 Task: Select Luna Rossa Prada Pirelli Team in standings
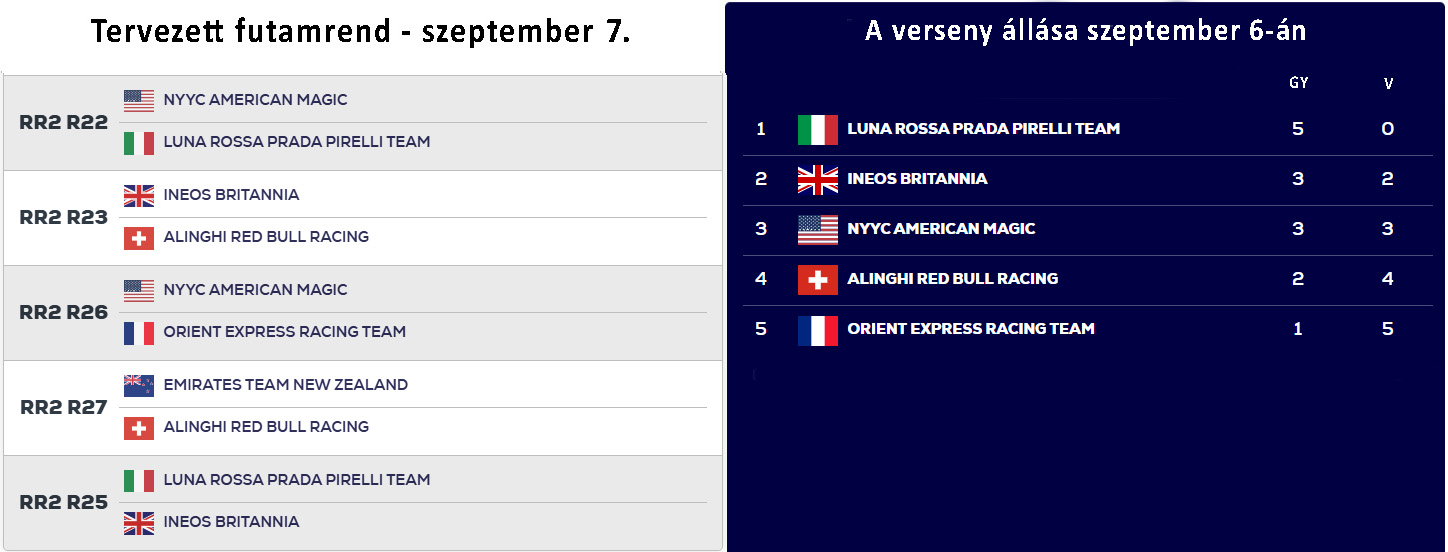(x=983, y=129)
